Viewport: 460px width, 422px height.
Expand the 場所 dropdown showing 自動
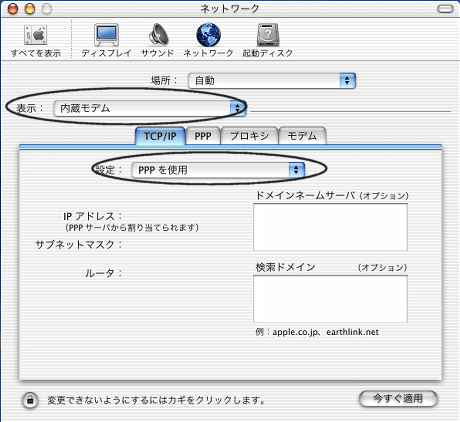coord(272,81)
